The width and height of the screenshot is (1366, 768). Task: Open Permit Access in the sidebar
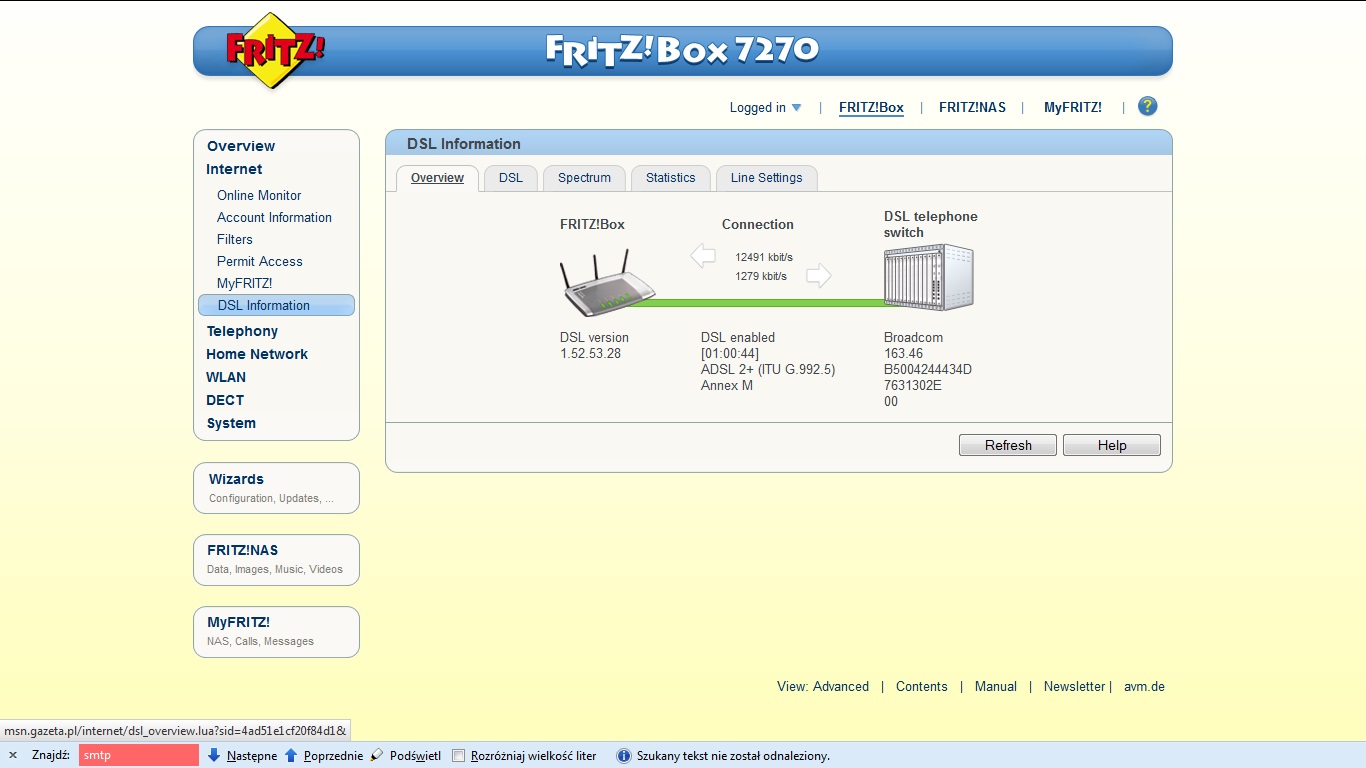[260, 261]
